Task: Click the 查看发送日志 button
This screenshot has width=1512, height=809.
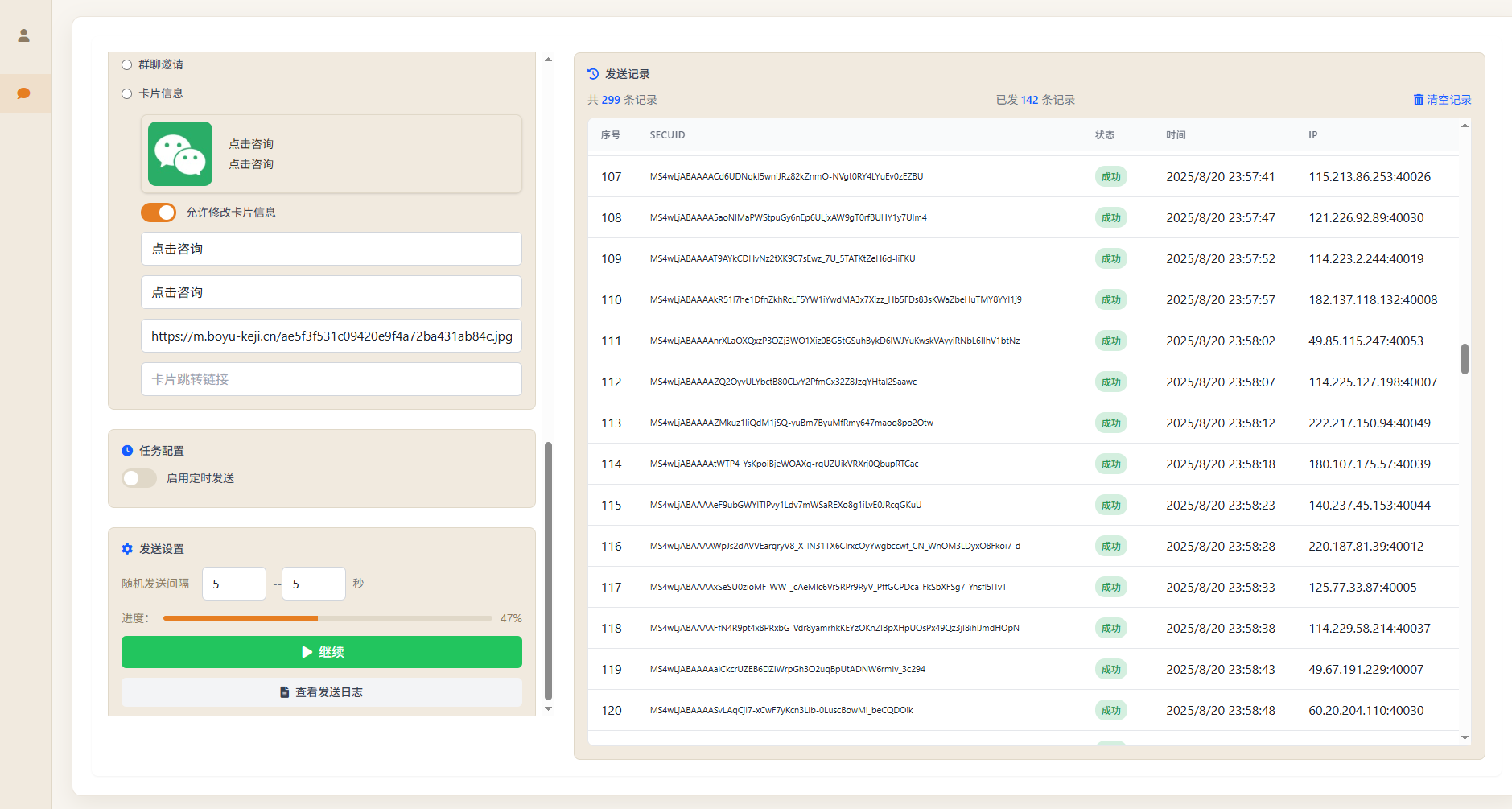Action: click(x=322, y=692)
